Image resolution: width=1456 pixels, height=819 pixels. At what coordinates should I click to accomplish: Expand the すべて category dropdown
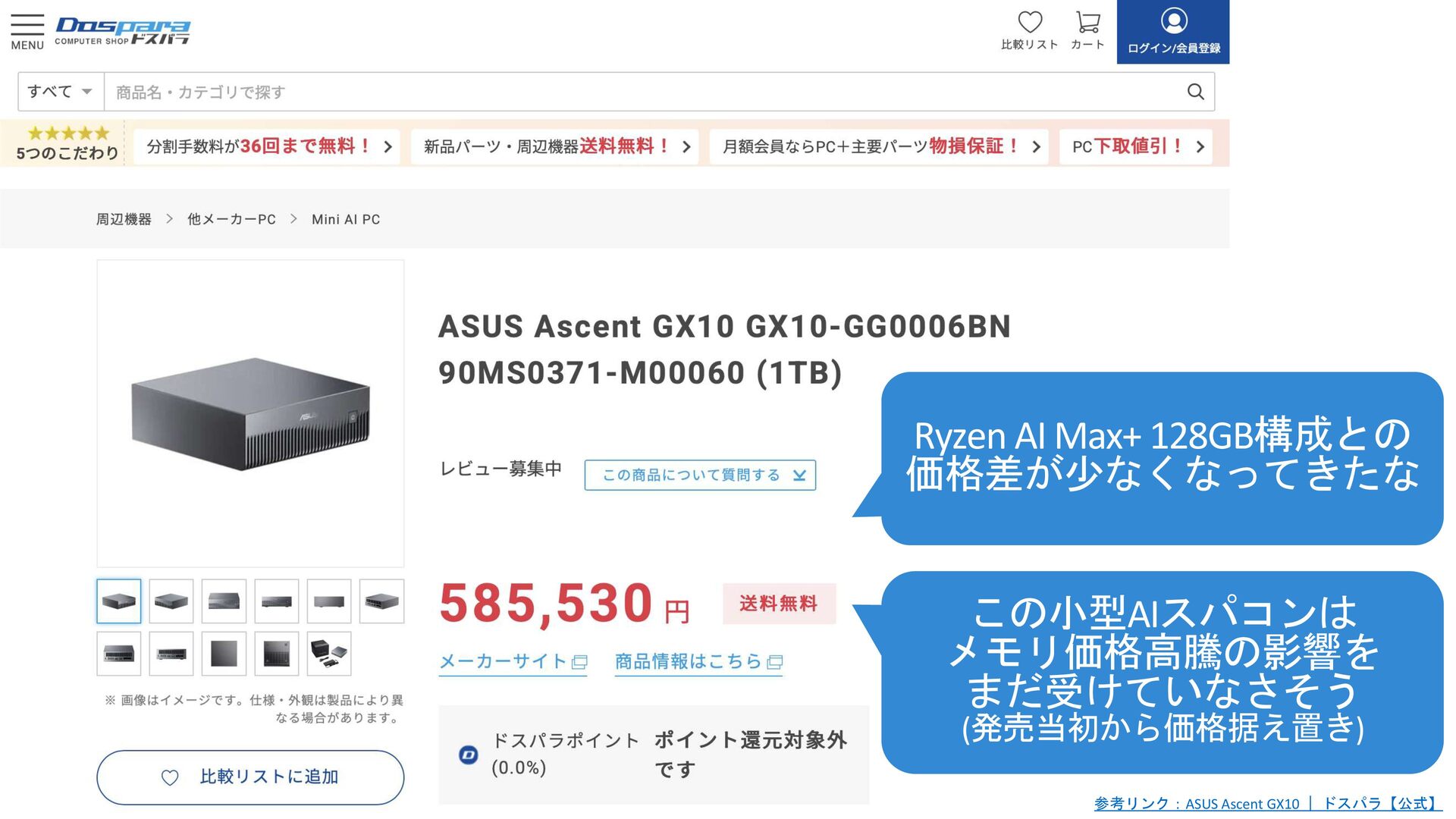60,92
